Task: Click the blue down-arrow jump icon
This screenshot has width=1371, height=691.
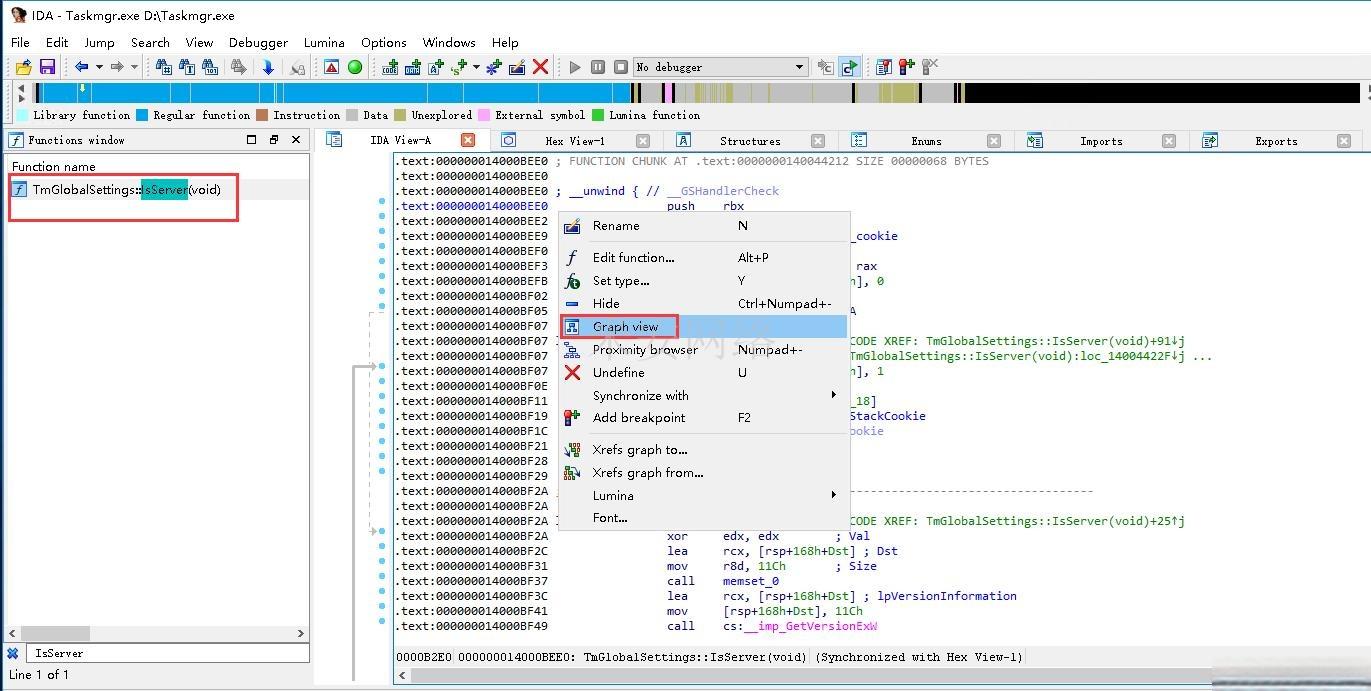Action: click(x=268, y=67)
